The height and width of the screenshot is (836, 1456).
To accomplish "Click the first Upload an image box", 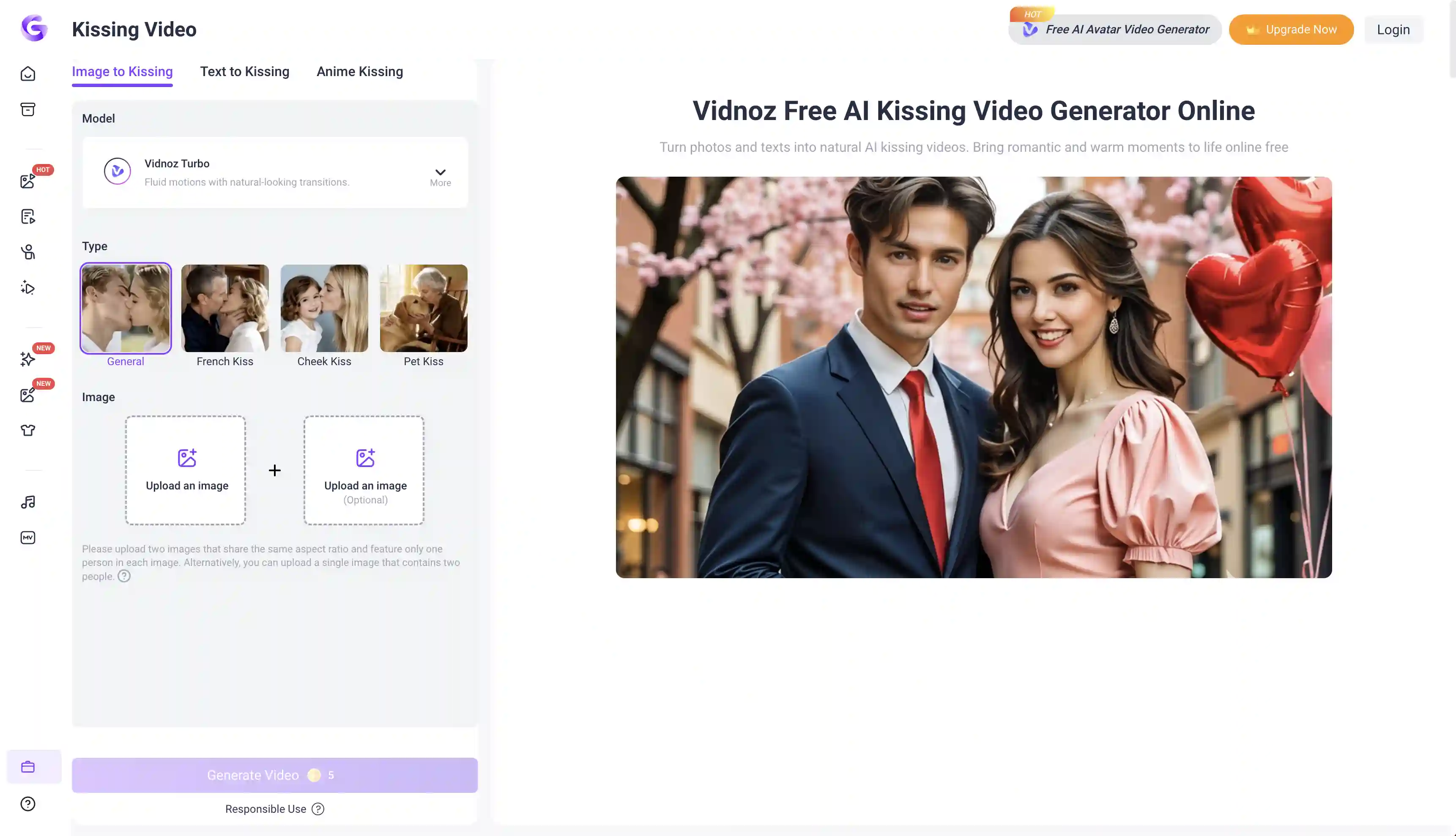I will 186,470.
